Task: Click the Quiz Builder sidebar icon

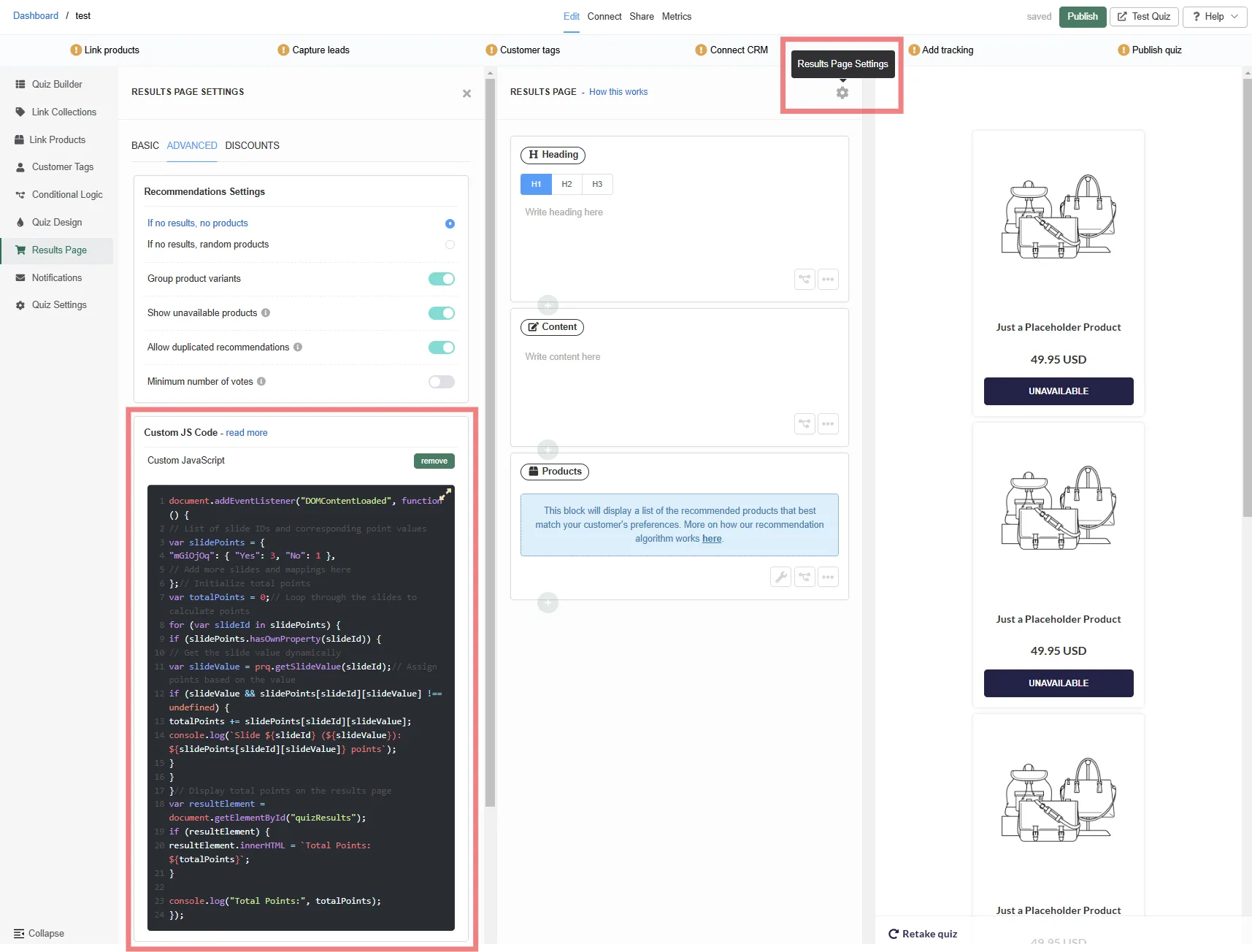Action: (20, 84)
